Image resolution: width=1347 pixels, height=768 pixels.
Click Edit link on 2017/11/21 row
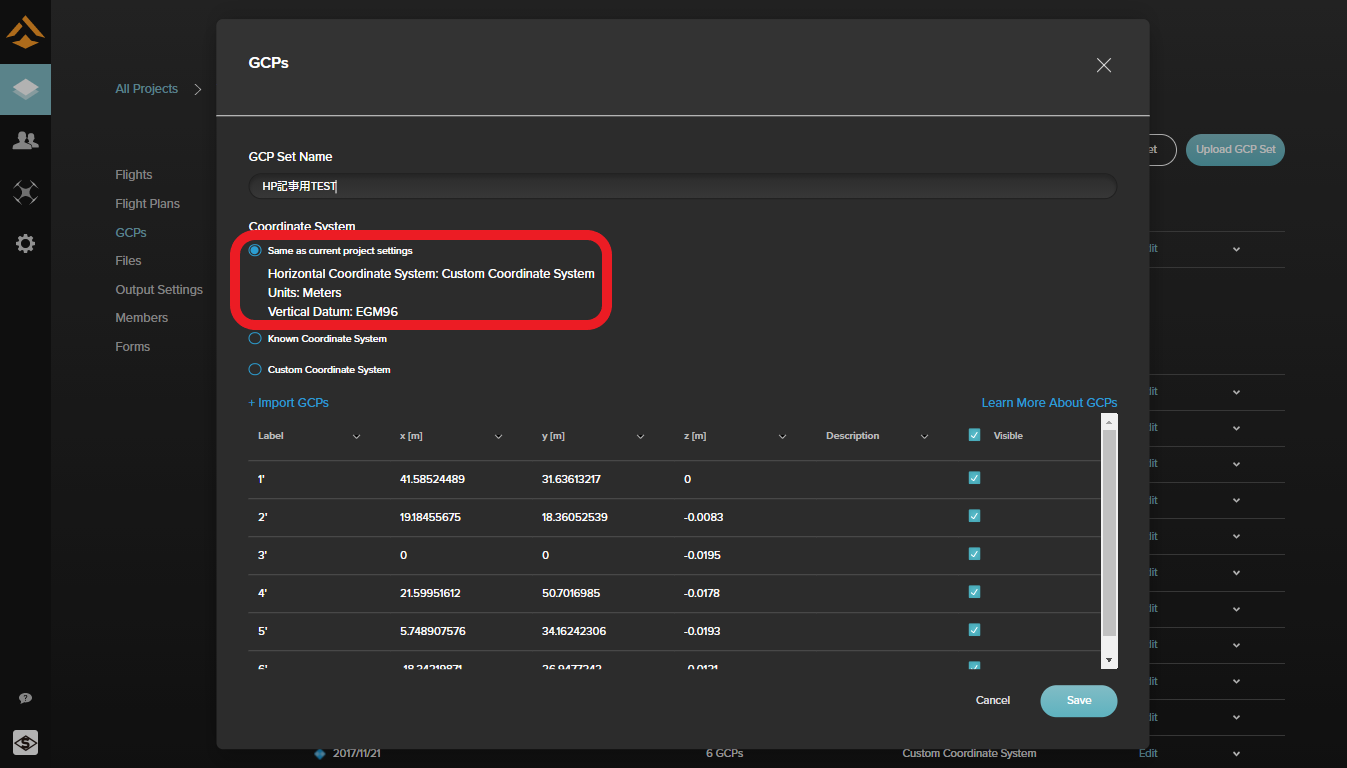[1148, 753]
